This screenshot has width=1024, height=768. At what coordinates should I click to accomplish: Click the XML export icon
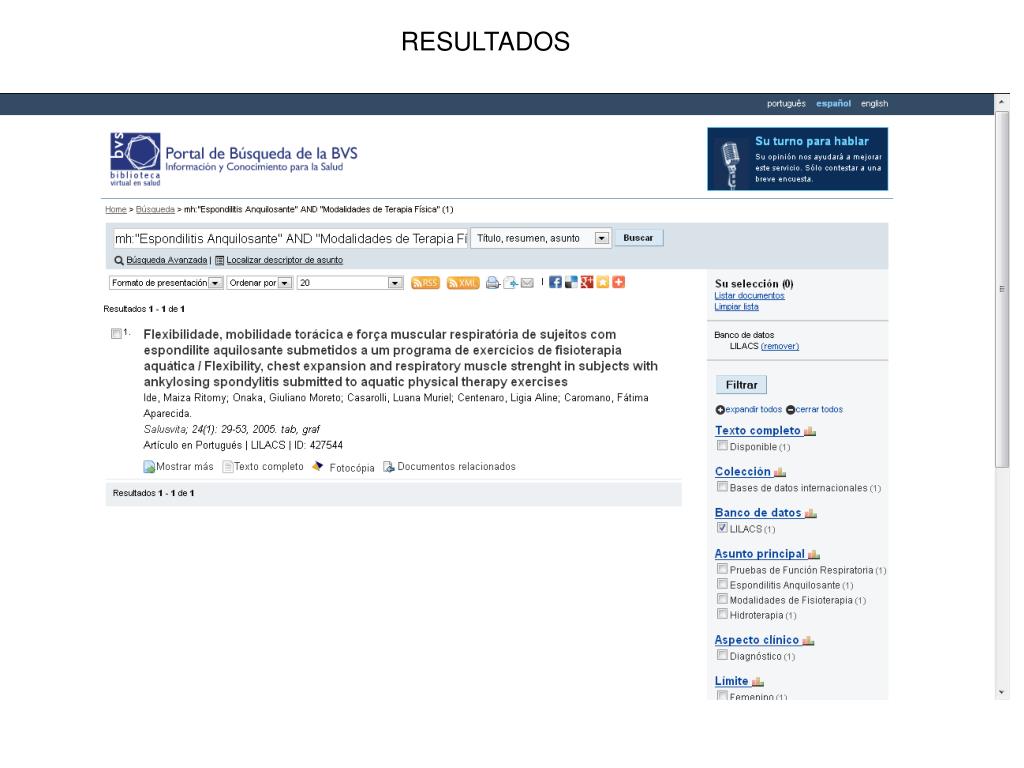(x=463, y=283)
